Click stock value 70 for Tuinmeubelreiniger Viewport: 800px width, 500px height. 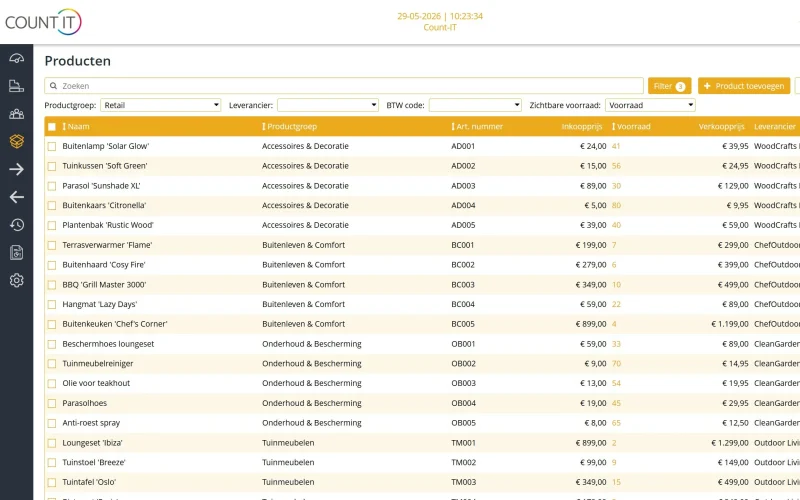point(616,364)
